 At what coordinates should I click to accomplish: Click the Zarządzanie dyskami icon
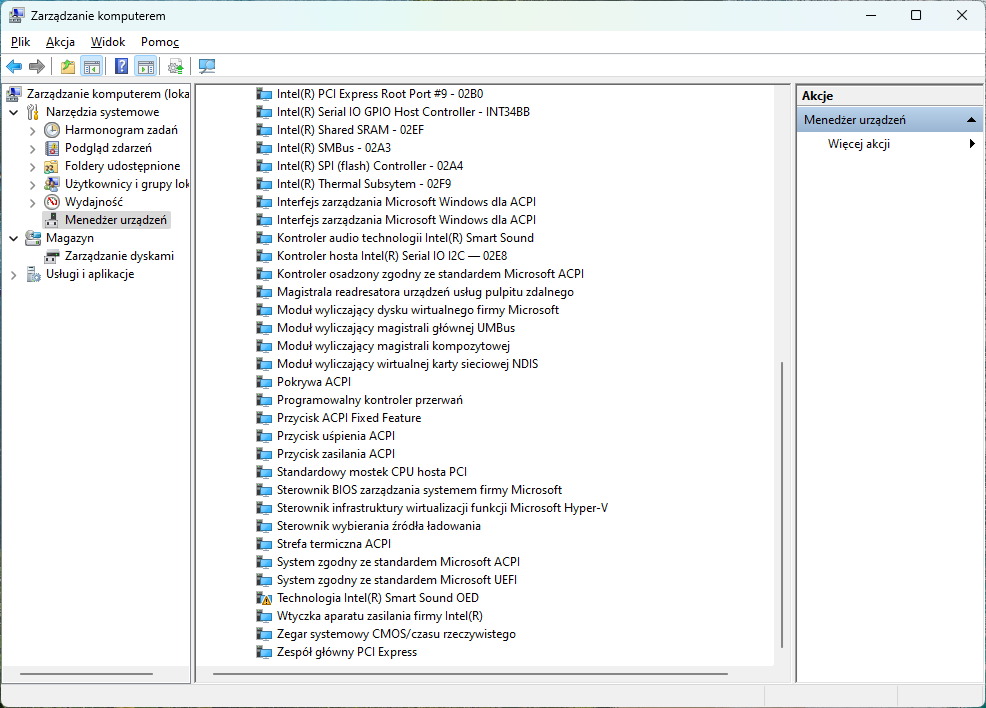52,257
